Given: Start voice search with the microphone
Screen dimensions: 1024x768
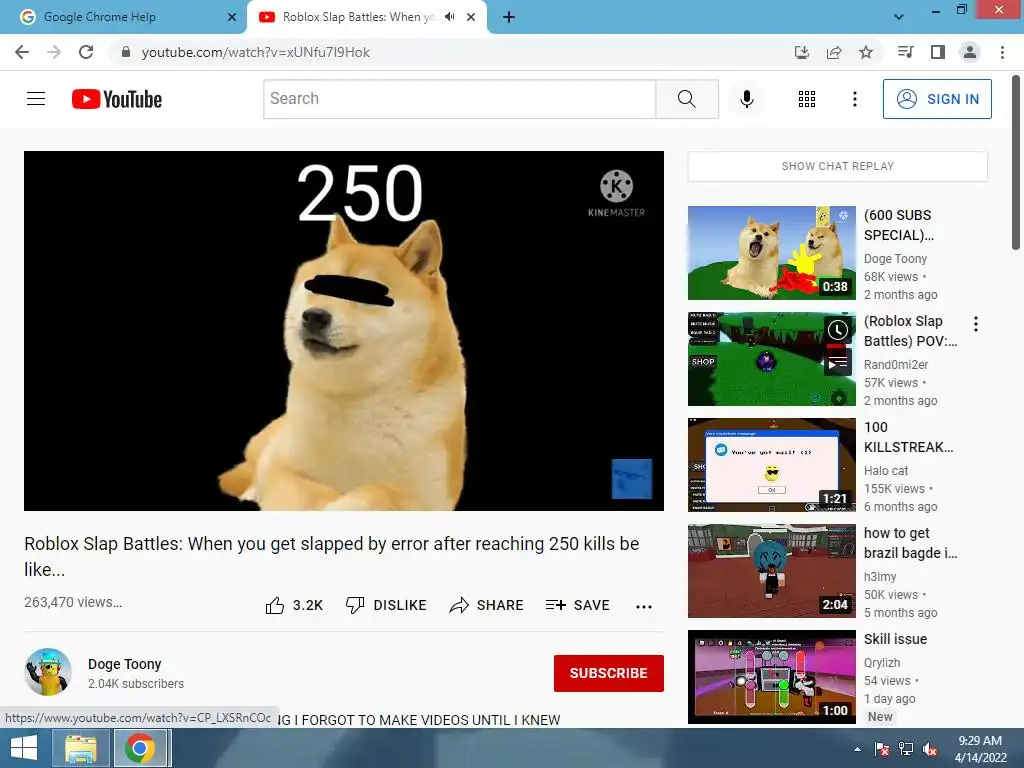Looking at the screenshot, I should 746,99.
